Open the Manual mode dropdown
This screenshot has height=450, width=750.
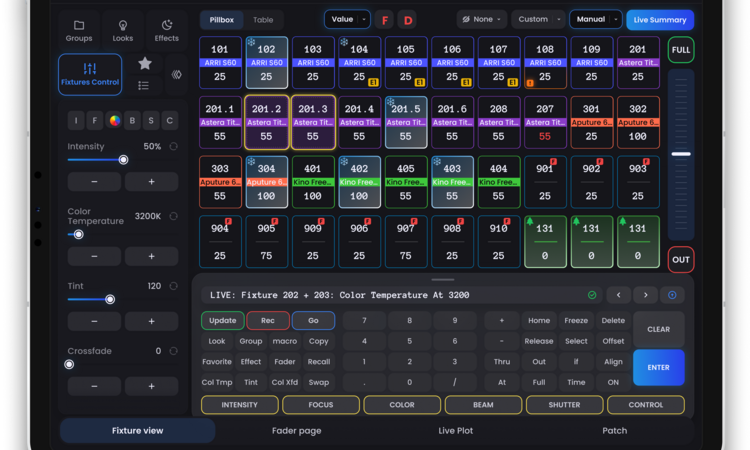pos(595,19)
